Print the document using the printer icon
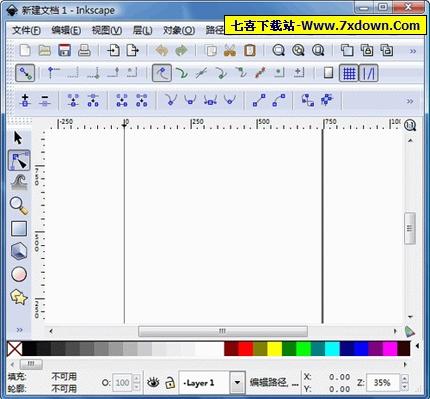 pos(84,51)
